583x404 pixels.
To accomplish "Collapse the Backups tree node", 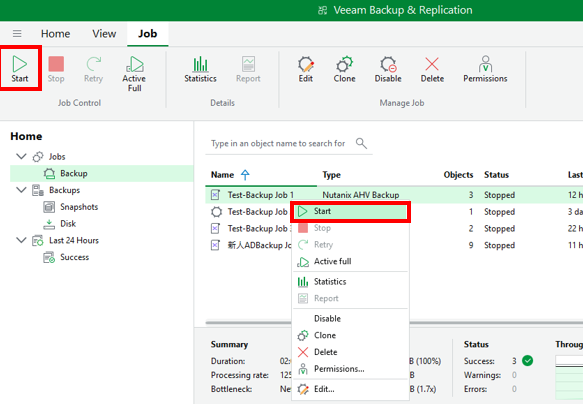I will coord(22,190).
